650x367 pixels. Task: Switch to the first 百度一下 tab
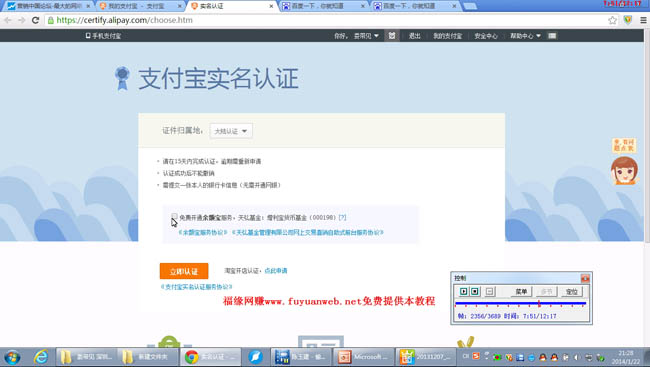point(323,6)
